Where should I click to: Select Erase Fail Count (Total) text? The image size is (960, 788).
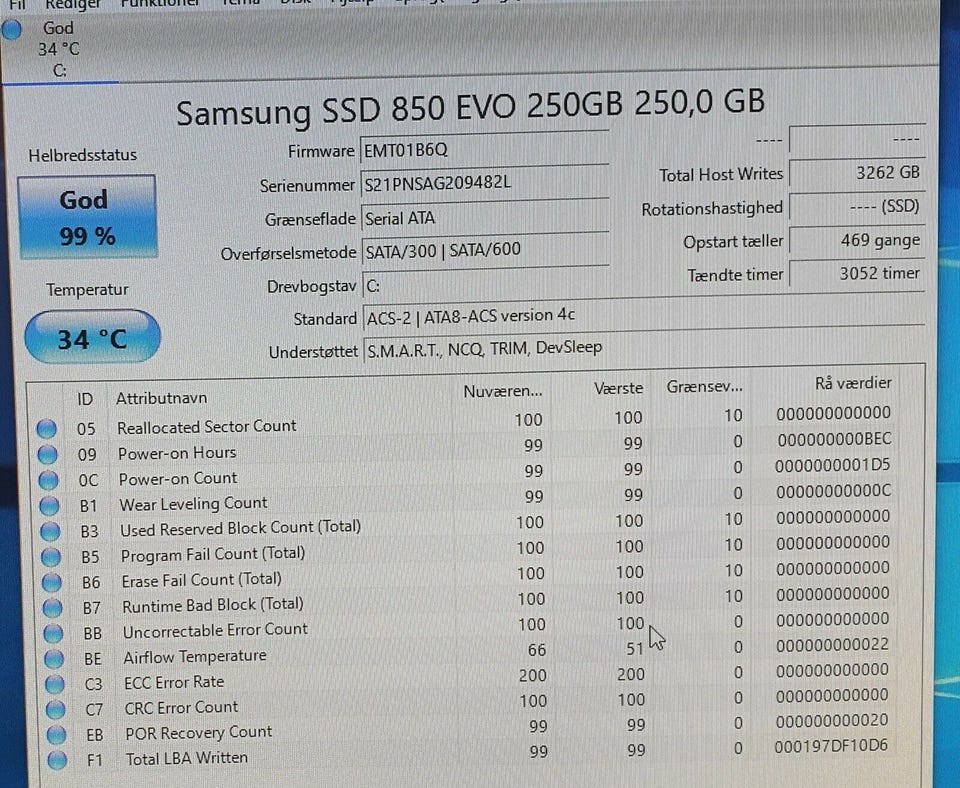[x=201, y=580]
